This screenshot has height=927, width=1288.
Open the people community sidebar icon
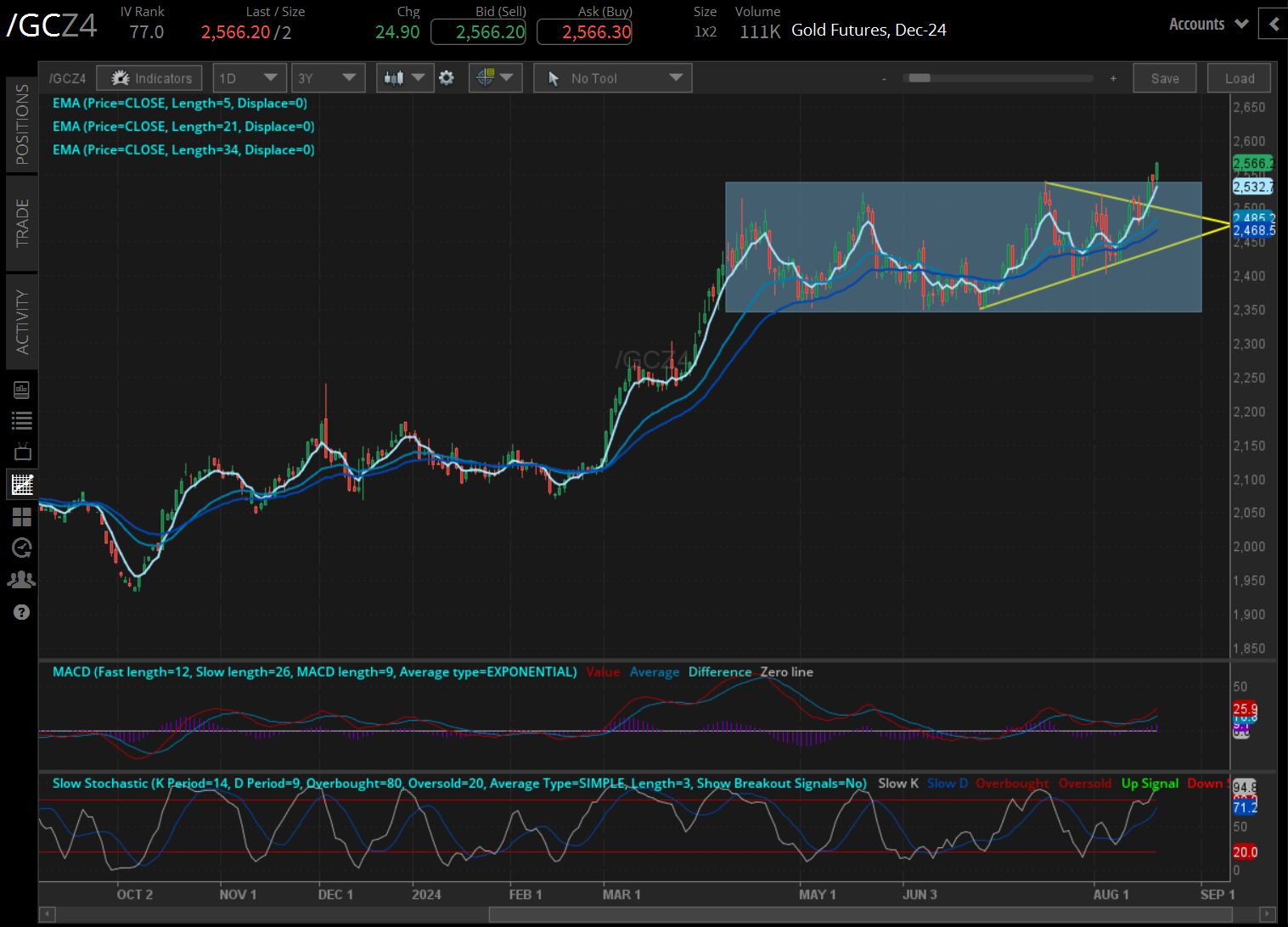(22, 580)
